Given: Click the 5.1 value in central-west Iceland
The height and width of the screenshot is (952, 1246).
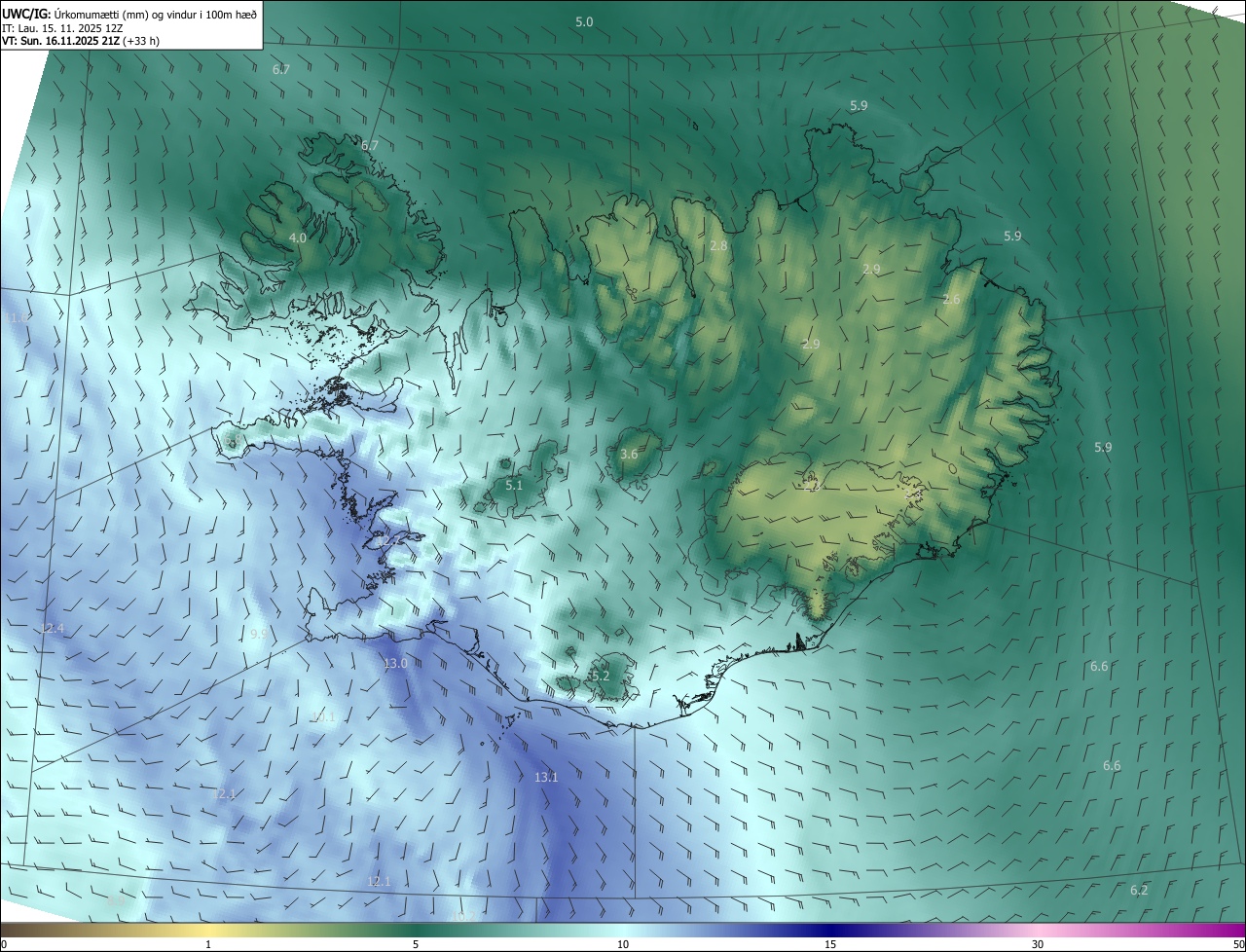Looking at the screenshot, I should click(x=514, y=485).
